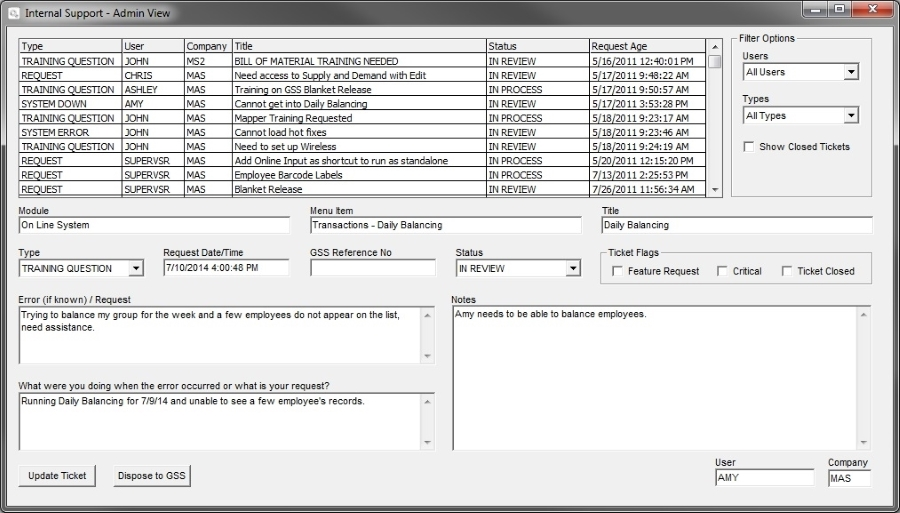
Task: Click ticket list scrollbar down arrow
Action: click(x=715, y=190)
